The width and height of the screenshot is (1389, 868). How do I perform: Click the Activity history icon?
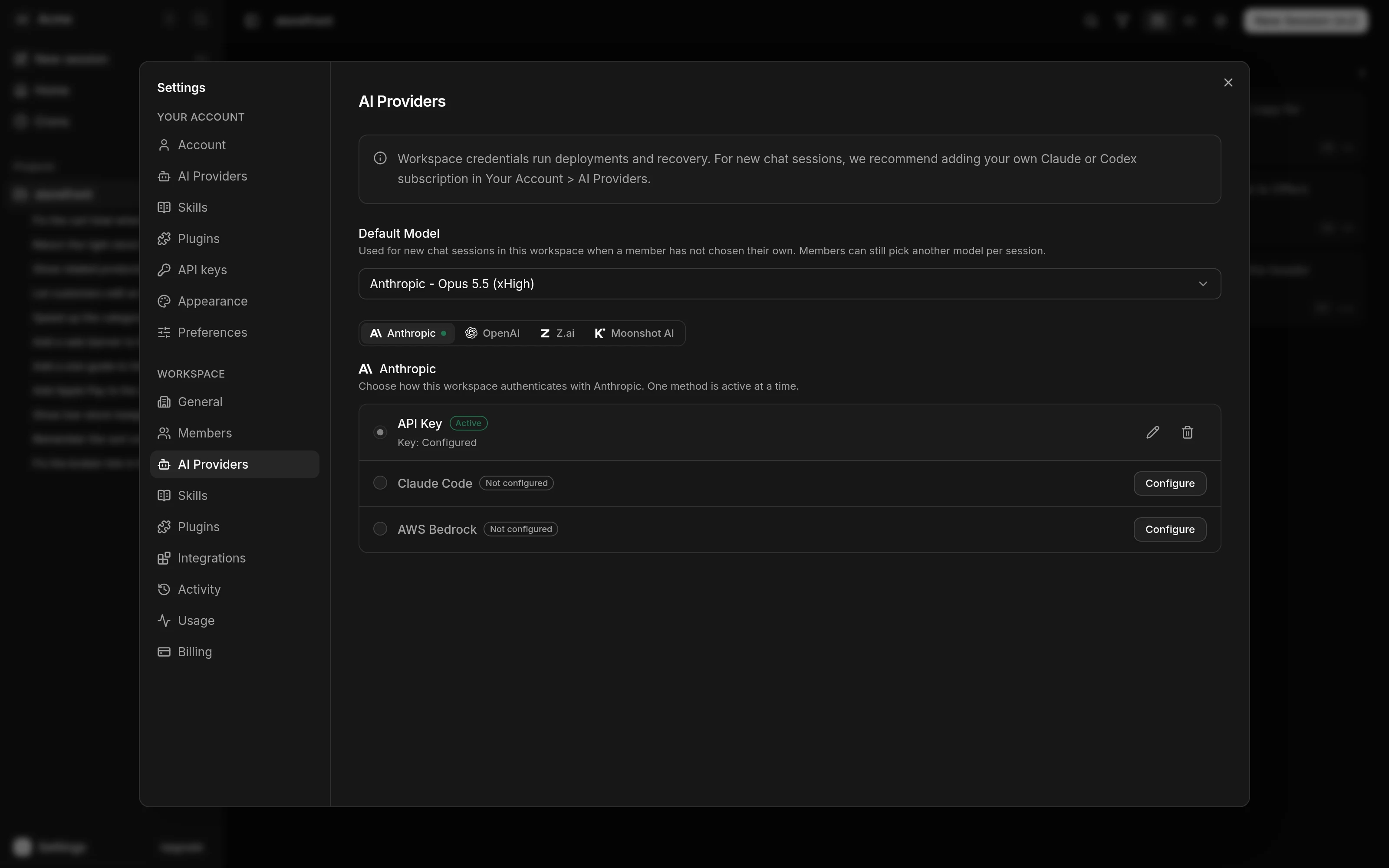click(x=164, y=589)
